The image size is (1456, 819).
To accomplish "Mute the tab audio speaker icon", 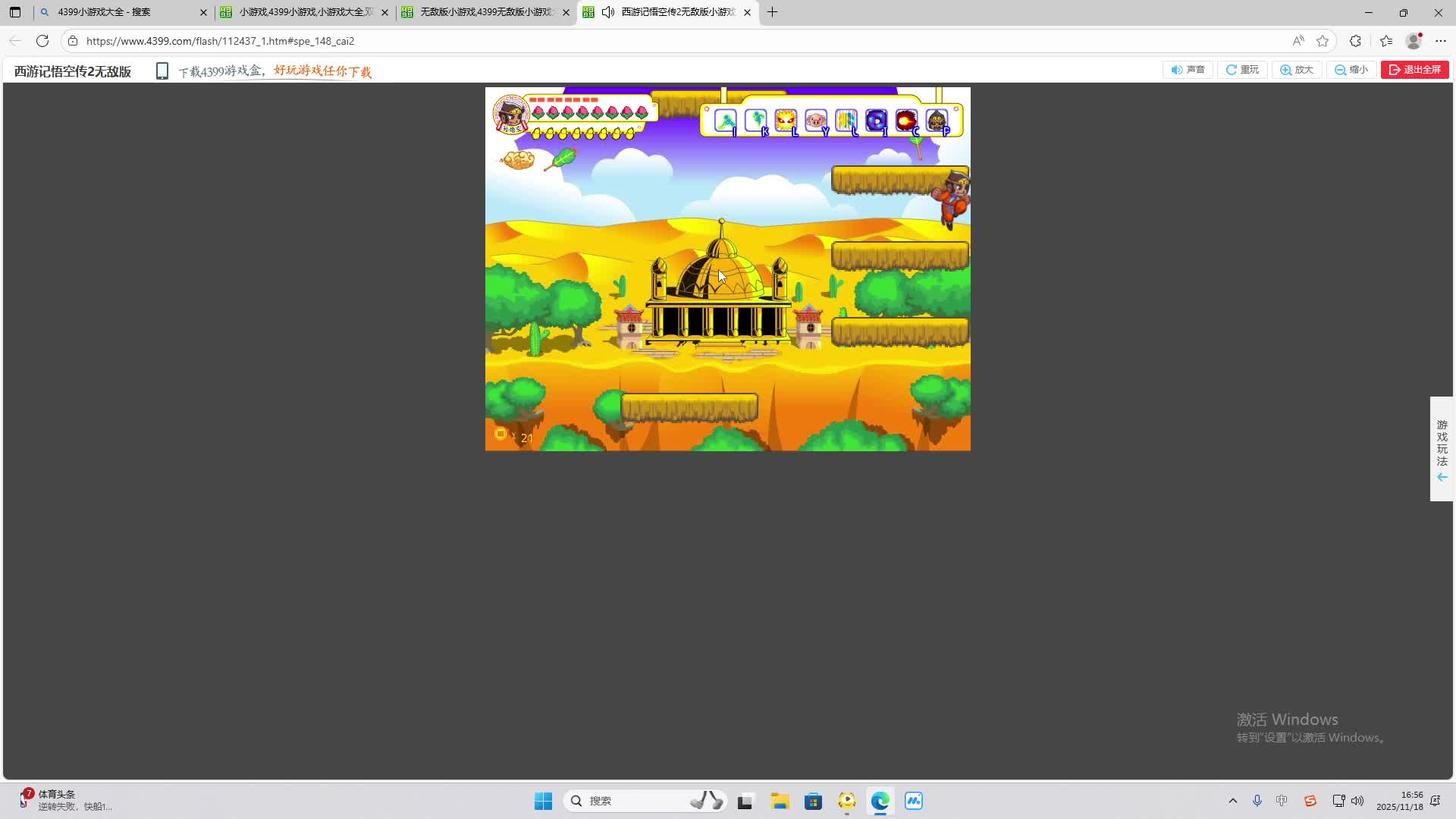I will click(608, 12).
